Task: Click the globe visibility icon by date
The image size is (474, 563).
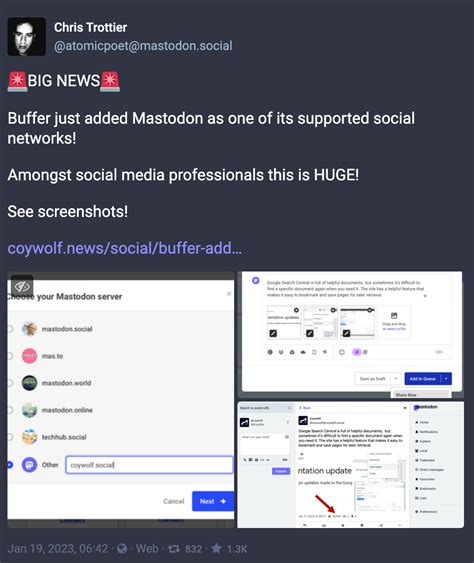Action: coord(122,548)
